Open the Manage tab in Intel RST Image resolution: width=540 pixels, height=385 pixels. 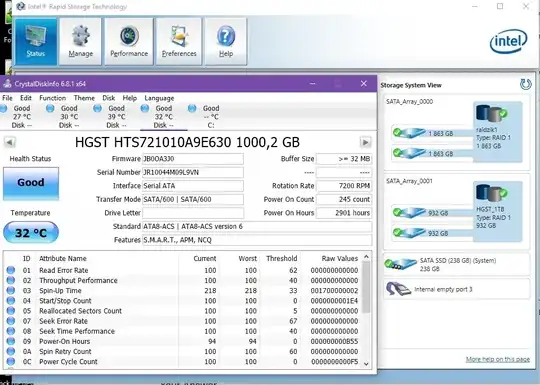[81, 41]
